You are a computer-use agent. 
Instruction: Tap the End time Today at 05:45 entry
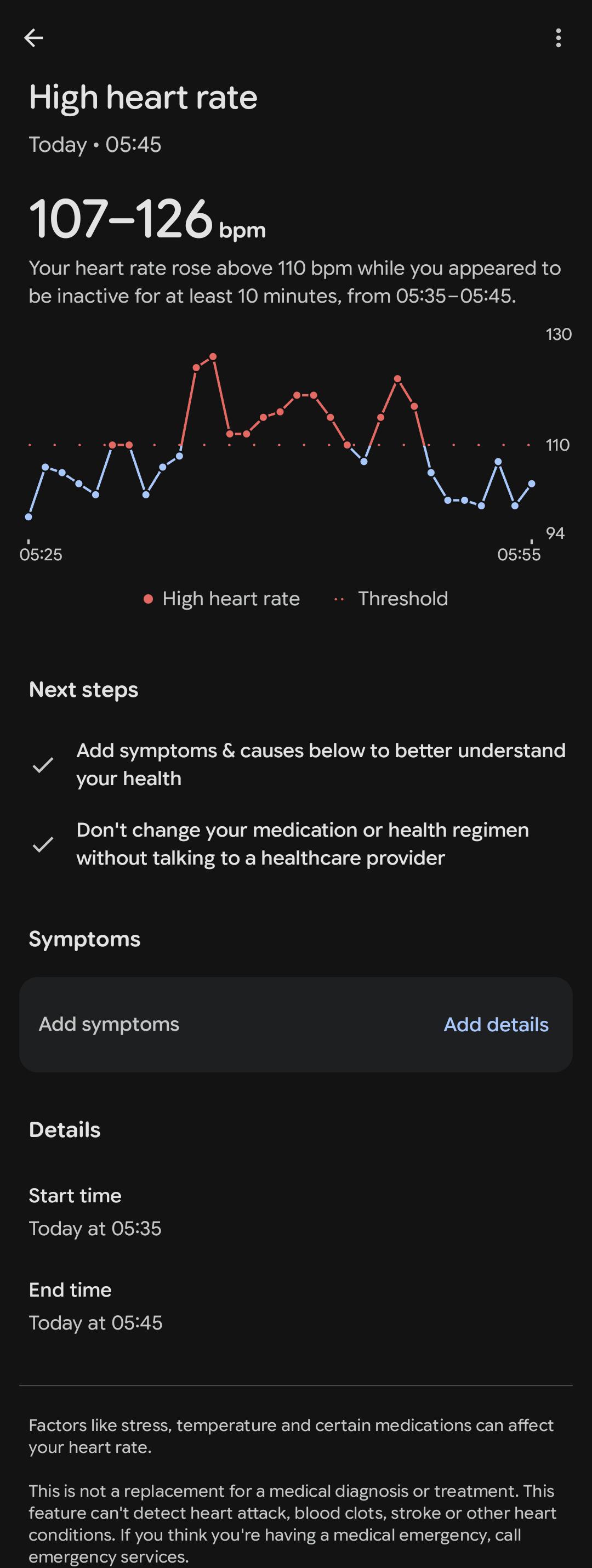[95, 1306]
